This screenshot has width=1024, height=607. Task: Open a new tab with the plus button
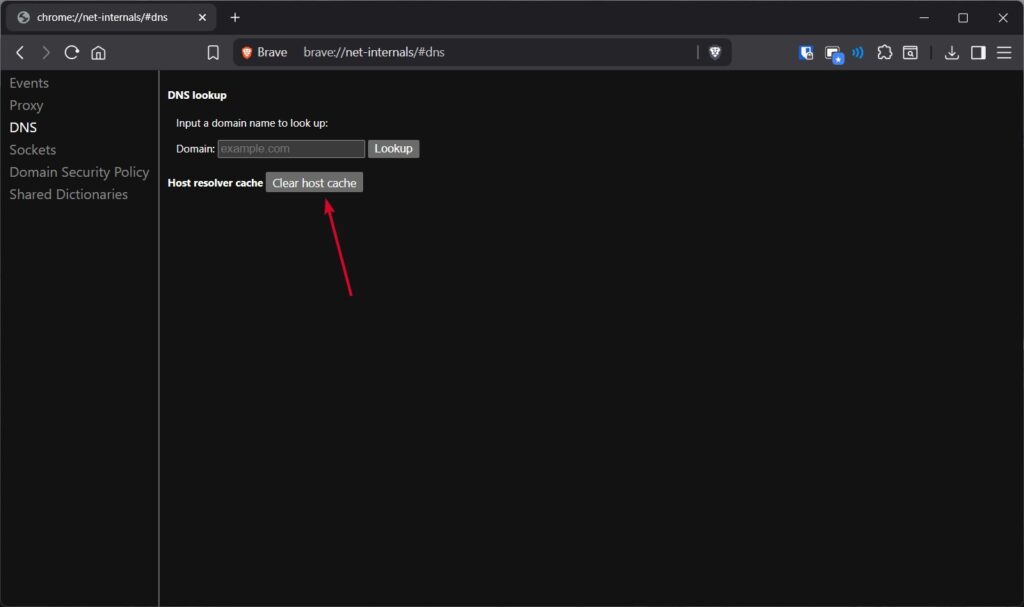[x=235, y=17]
